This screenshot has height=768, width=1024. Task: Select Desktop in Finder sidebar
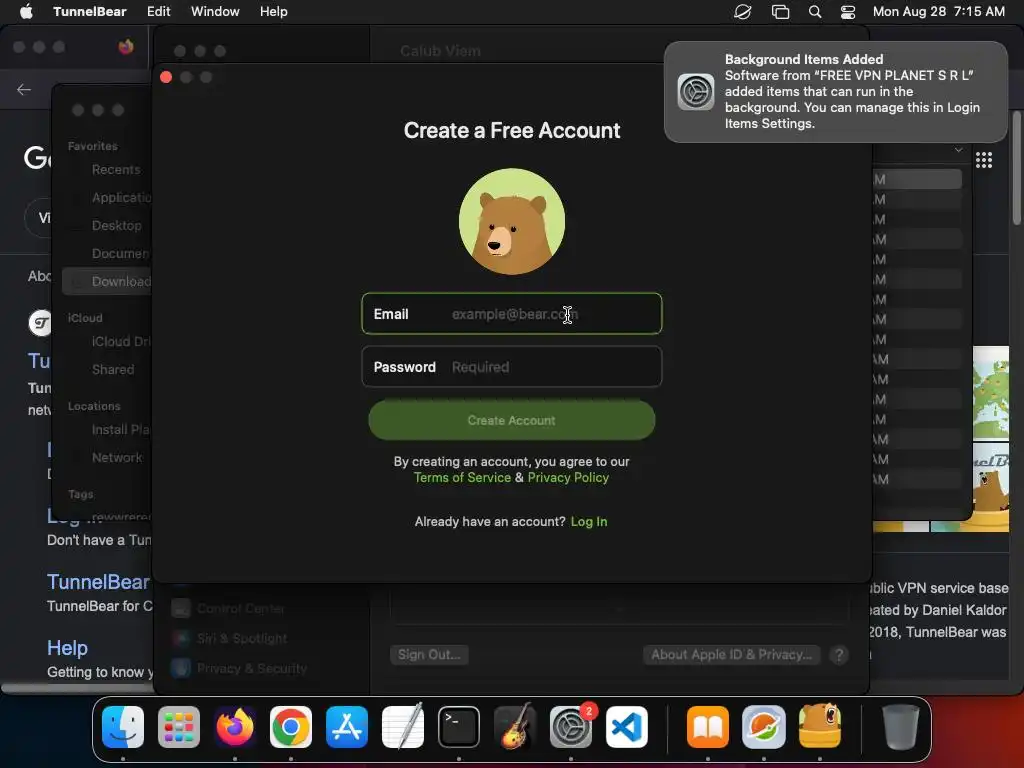pyautogui.click(x=116, y=225)
